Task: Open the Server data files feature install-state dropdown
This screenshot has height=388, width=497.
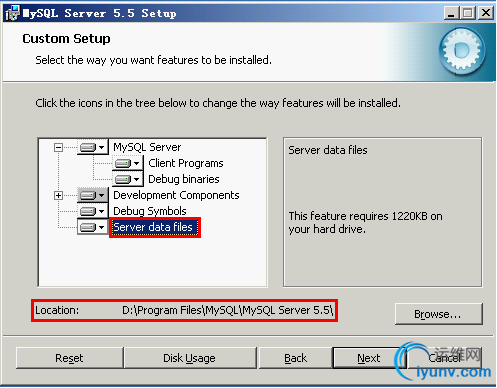Action: 93,227
